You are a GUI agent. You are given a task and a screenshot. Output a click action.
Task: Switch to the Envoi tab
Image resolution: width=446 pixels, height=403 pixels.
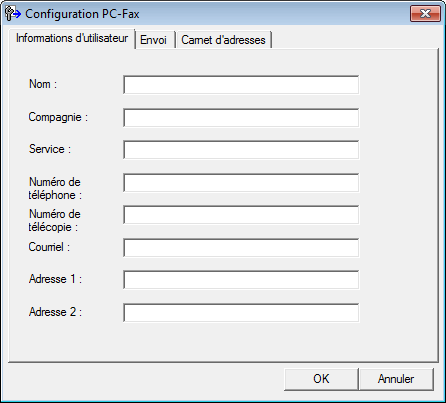[153, 40]
